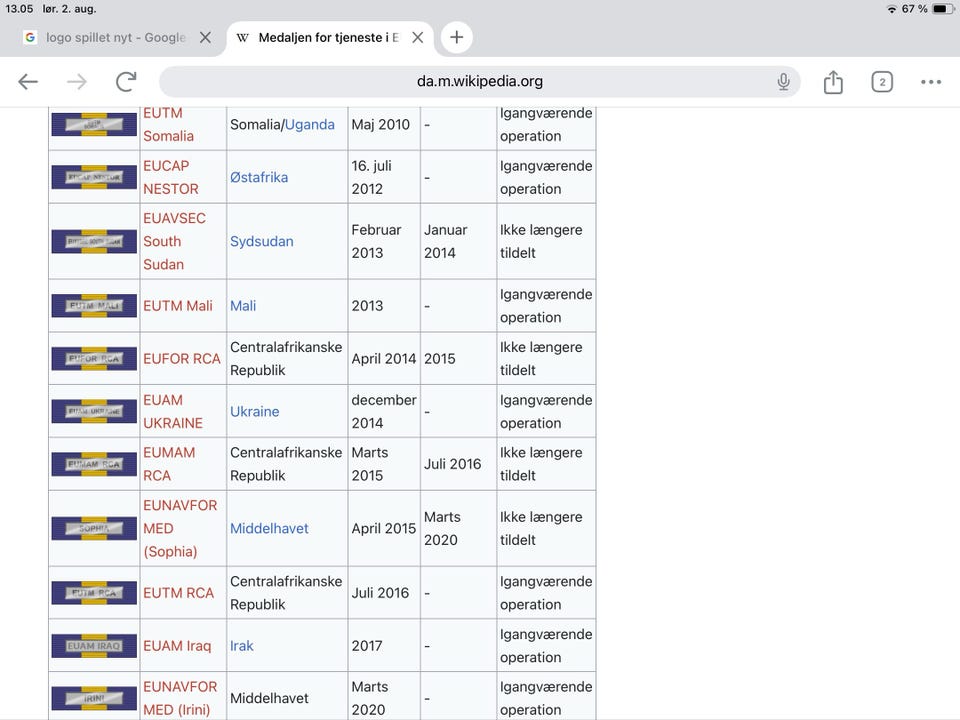This screenshot has width=960, height=720.
Task: Follow the Irak link
Action: [241, 646]
